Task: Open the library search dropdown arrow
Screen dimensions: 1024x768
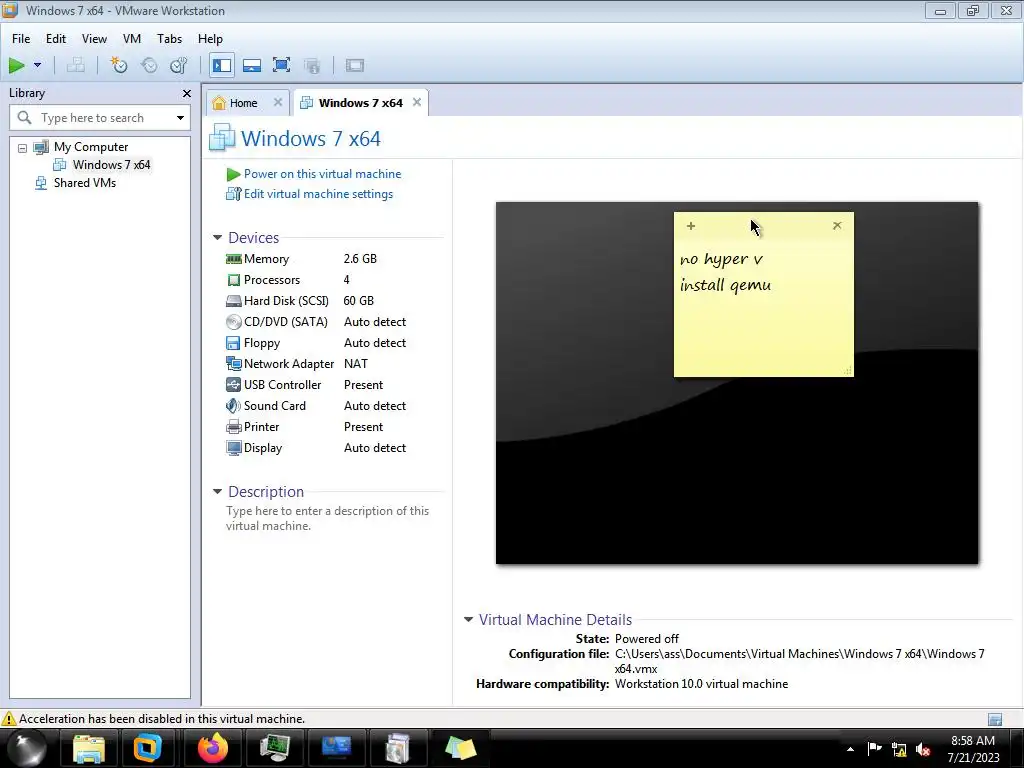Action: [180, 118]
